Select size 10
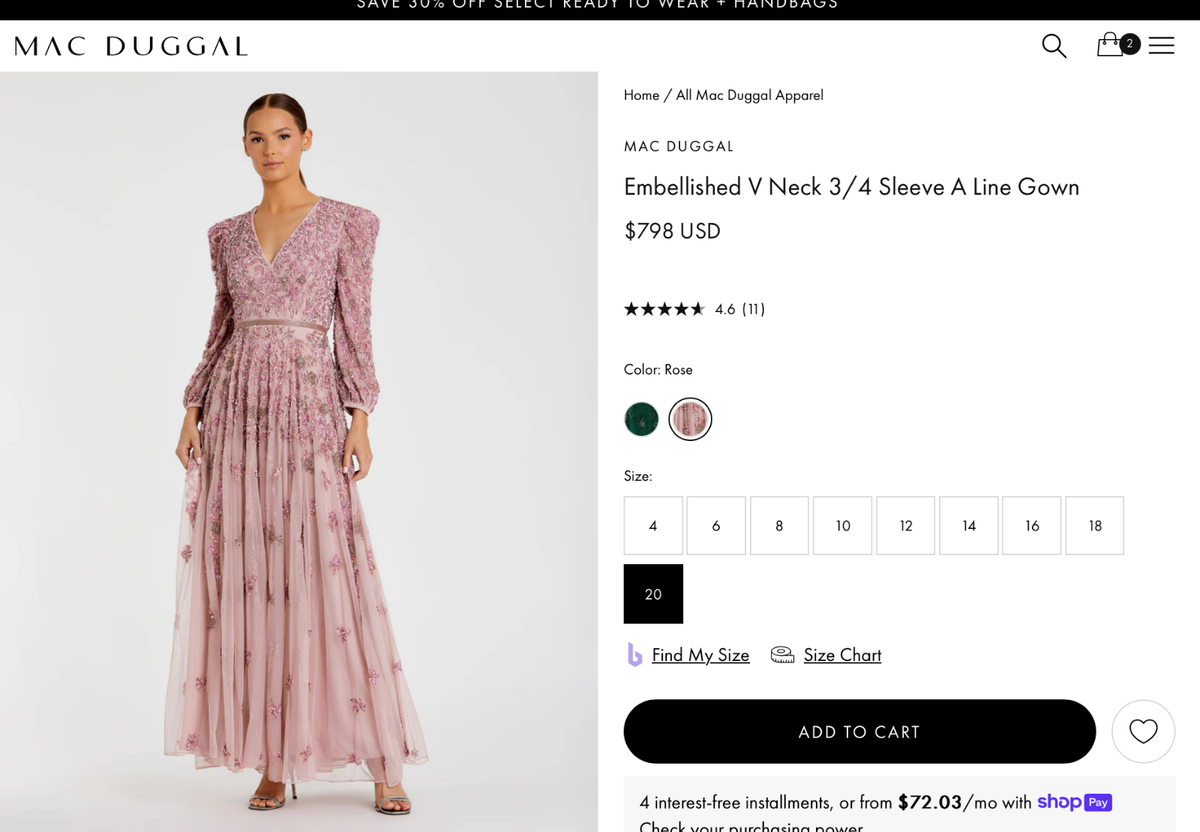 click(x=842, y=526)
